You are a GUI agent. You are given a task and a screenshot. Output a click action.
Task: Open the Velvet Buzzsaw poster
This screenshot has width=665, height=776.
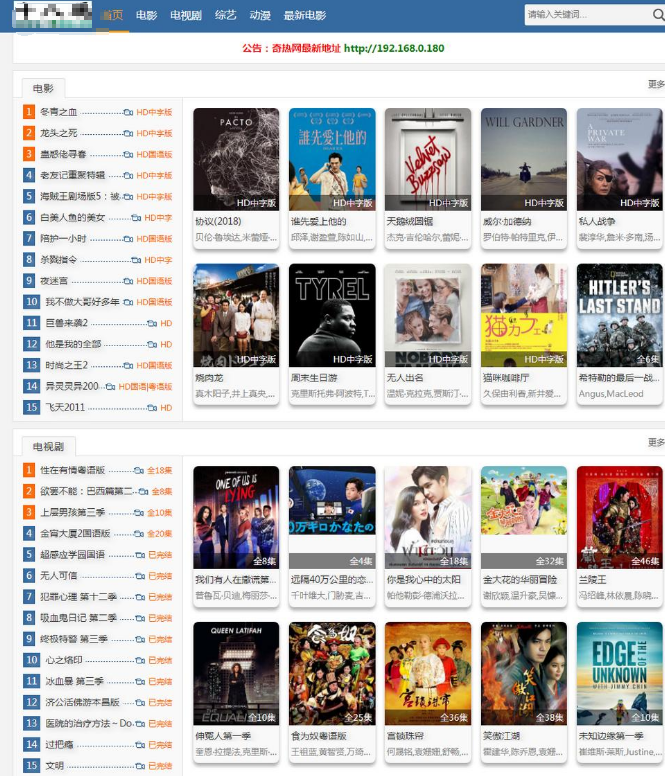point(428,159)
